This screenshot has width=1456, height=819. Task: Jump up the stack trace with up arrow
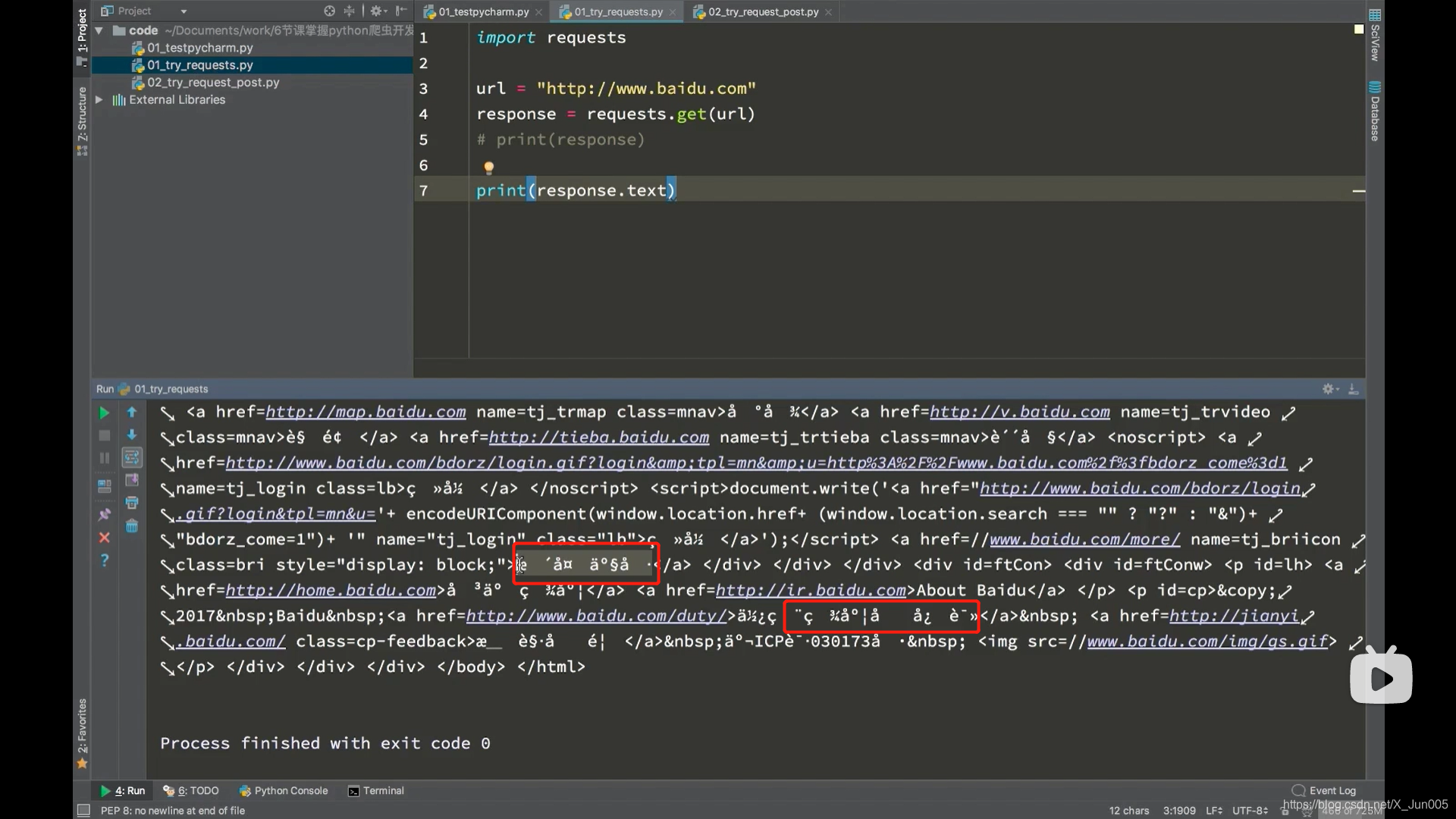tap(131, 412)
